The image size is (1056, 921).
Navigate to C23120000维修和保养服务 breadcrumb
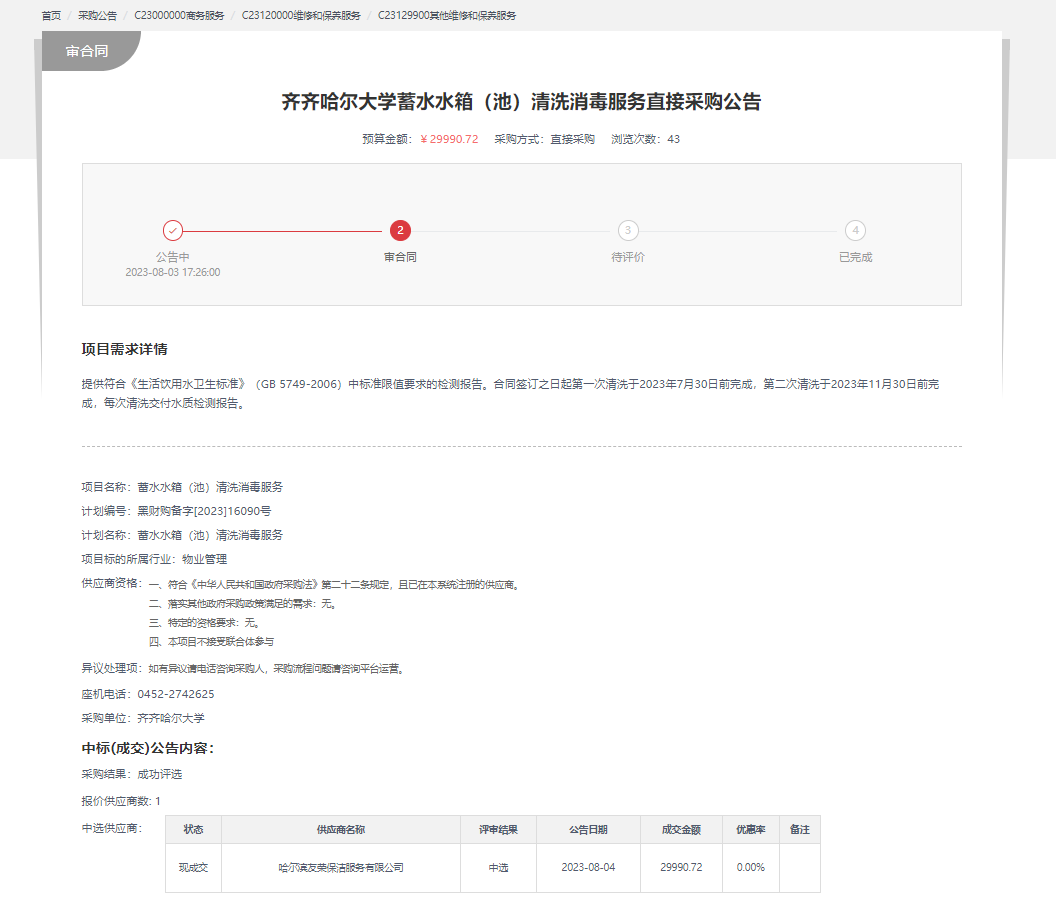301,16
